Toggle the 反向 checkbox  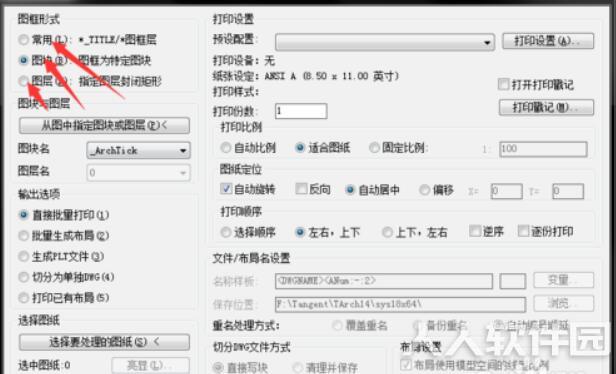coord(301,189)
